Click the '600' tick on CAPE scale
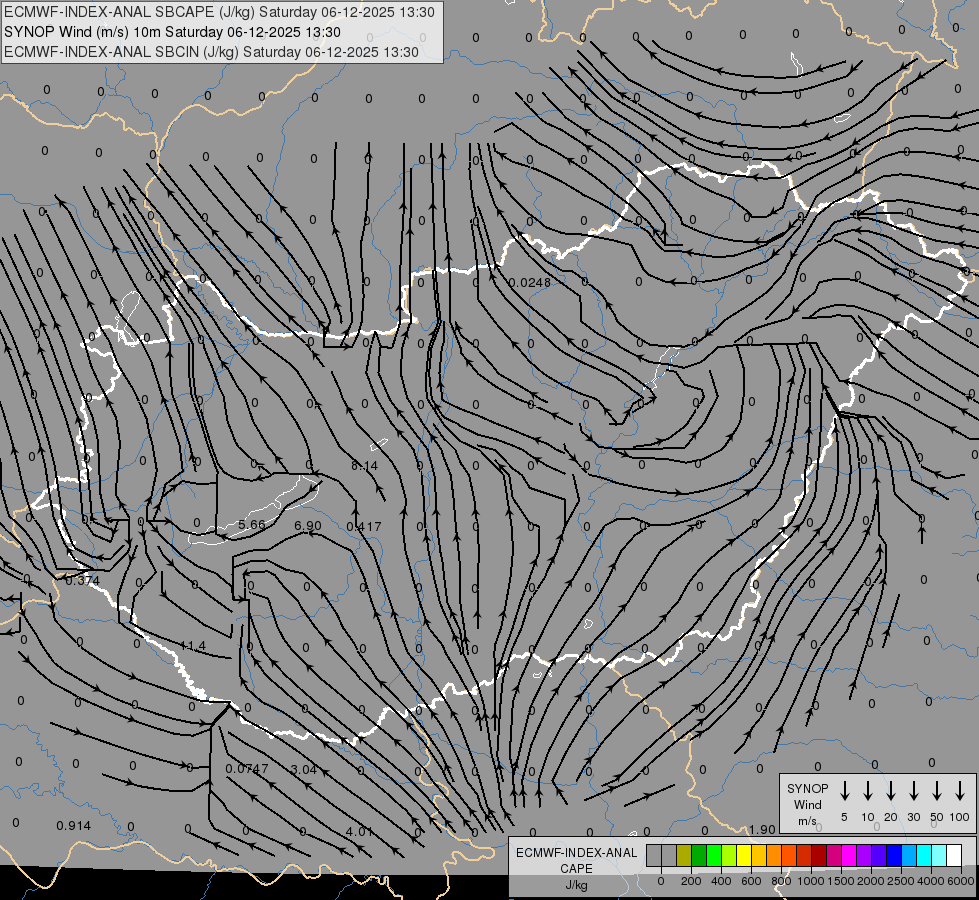The width and height of the screenshot is (979, 900). pos(751,881)
